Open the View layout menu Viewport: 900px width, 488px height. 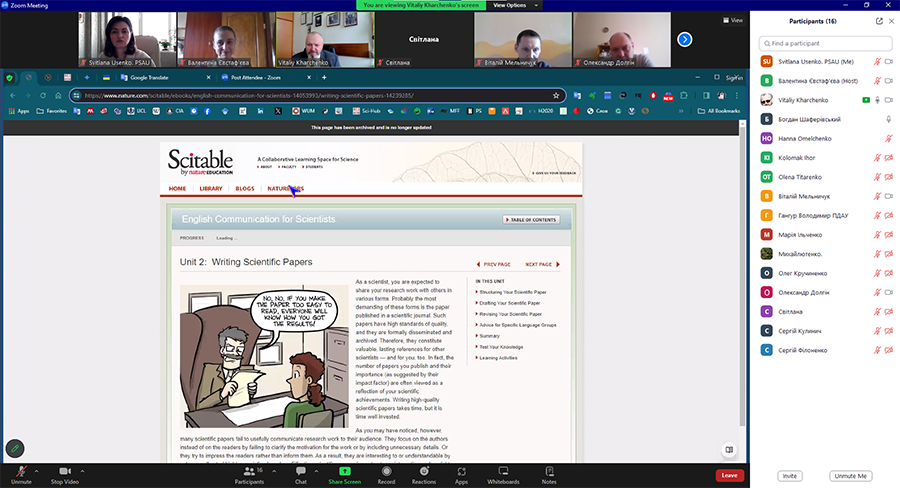pyautogui.click(x=732, y=20)
